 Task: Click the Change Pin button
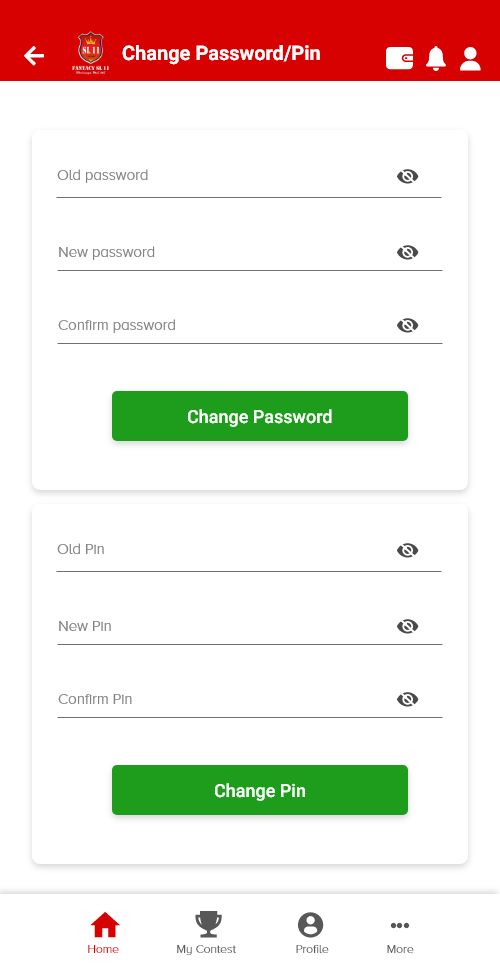(x=260, y=790)
